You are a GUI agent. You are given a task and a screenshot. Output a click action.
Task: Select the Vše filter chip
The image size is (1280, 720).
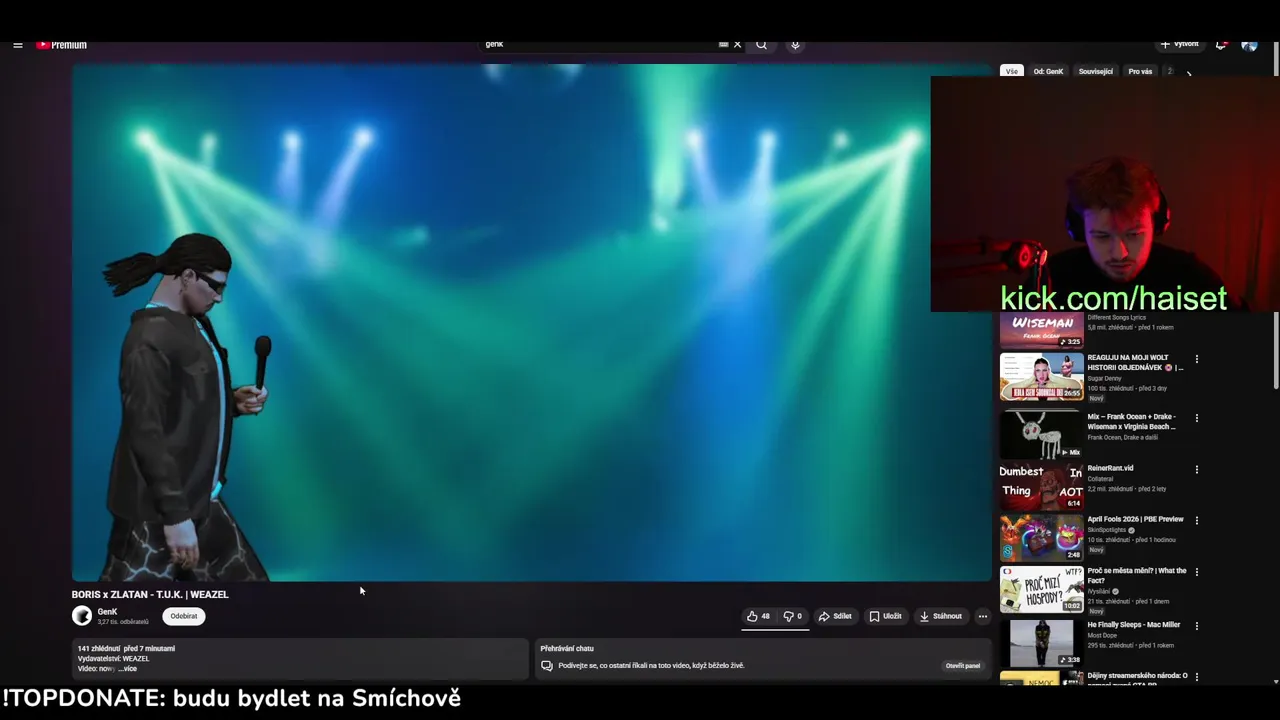coord(1012,71)
